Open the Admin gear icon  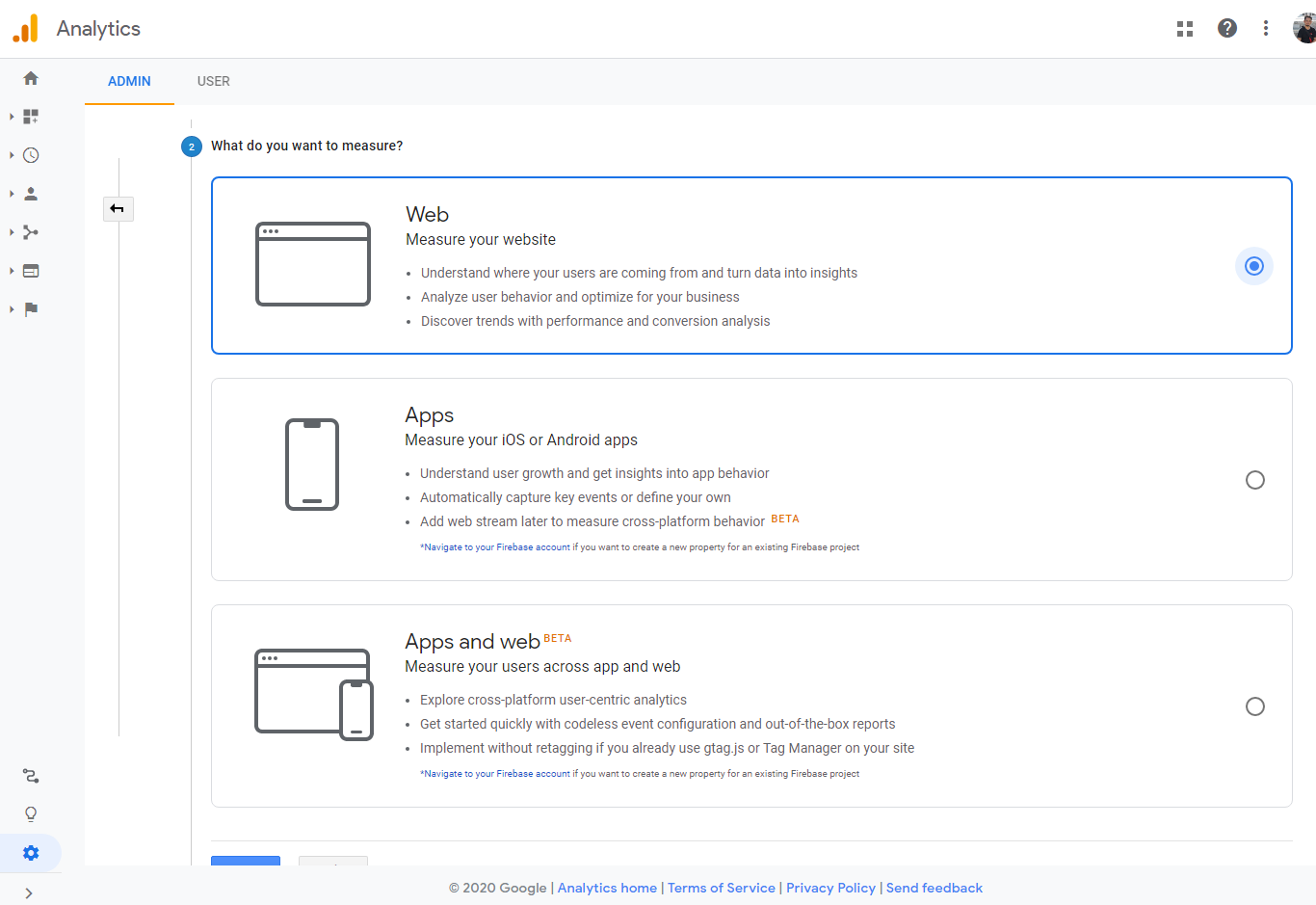click(x=31, y=853)
